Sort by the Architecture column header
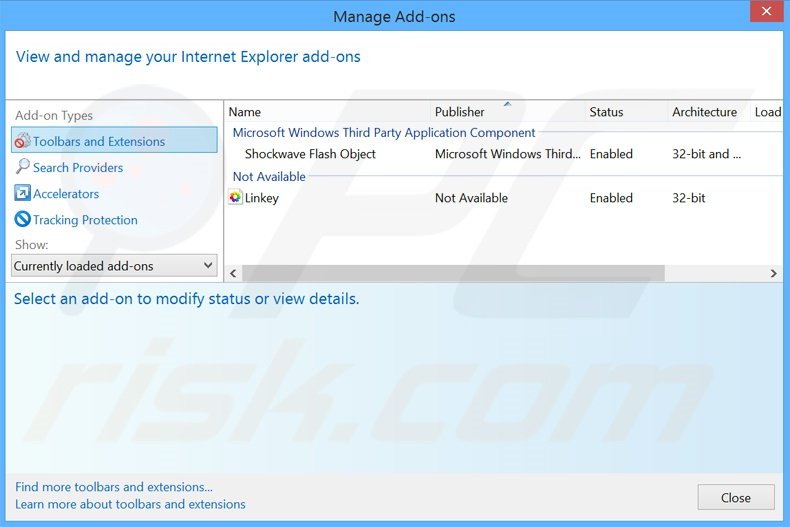The height and width of the screenshot is (527, 790). coord(704,112)
